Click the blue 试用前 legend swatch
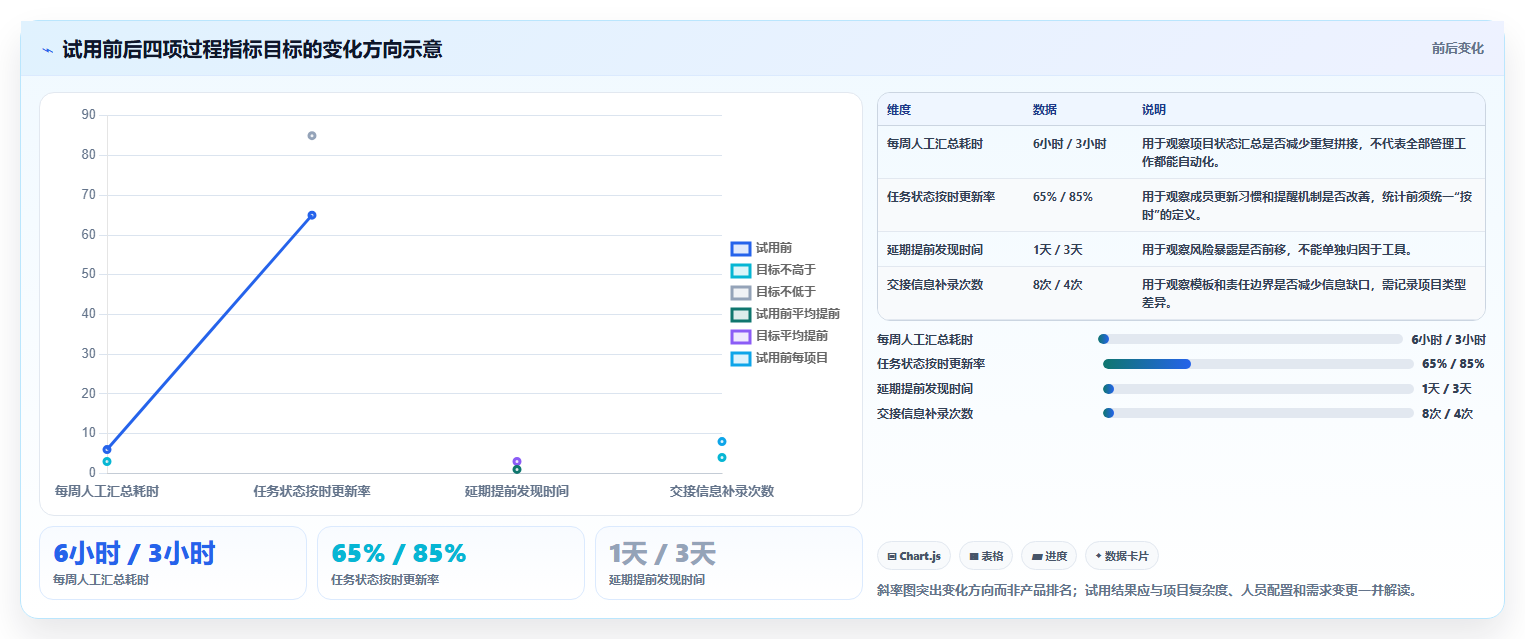This screenshot has width=1525, height=639. point(741,249)
